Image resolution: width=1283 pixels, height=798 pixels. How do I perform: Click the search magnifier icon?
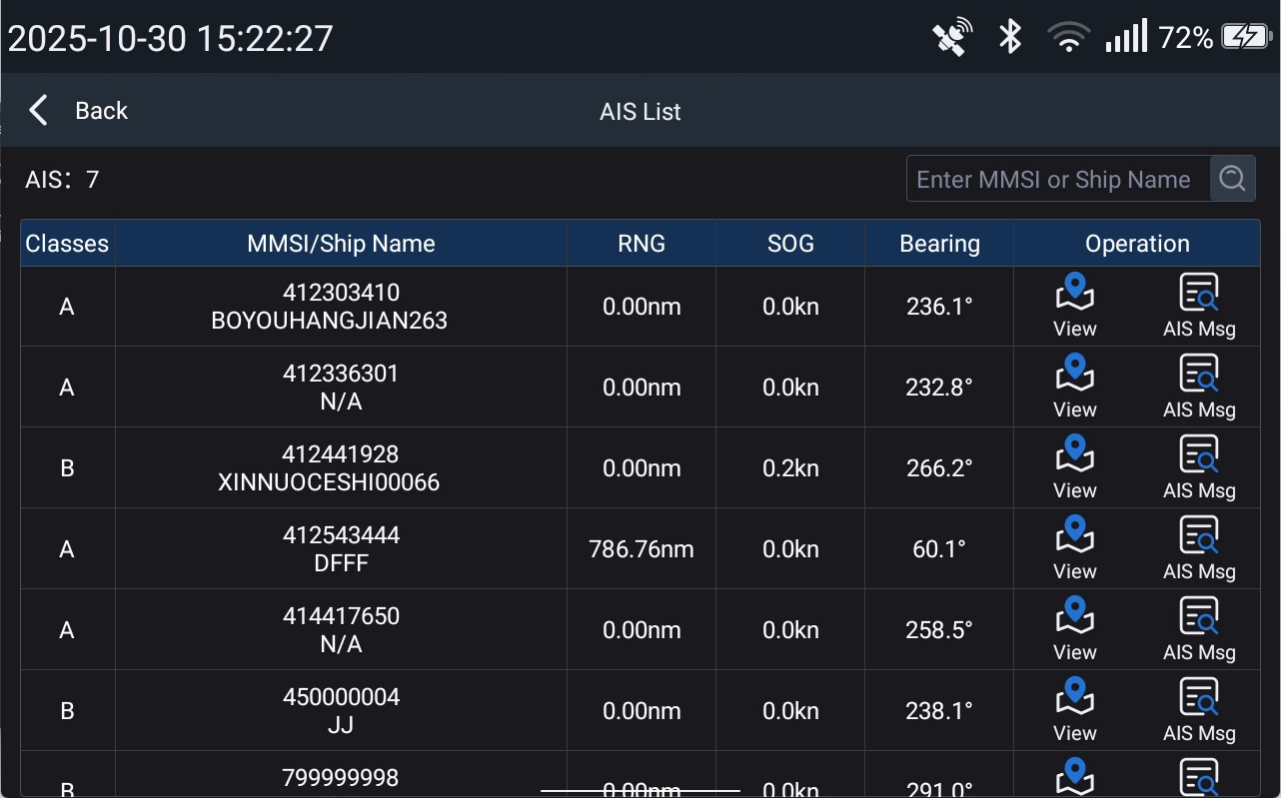pos(1232,179)
